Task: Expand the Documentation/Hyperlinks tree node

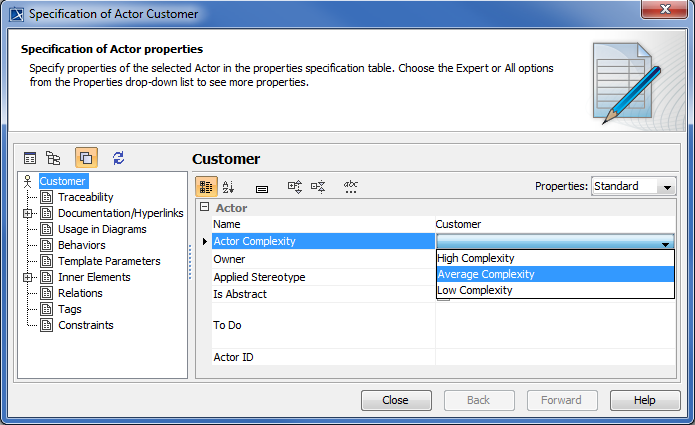Action: tap(28, 213)
